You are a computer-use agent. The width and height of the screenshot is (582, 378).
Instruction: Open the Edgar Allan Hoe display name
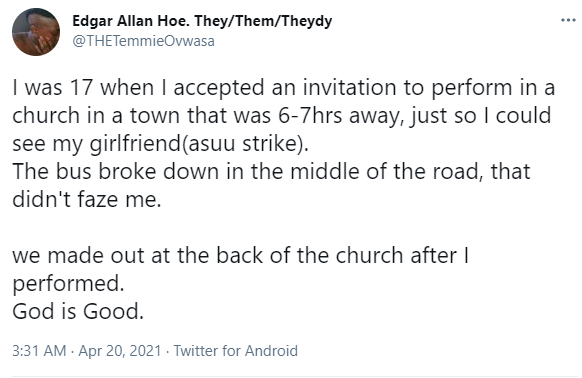pos(131,21)
